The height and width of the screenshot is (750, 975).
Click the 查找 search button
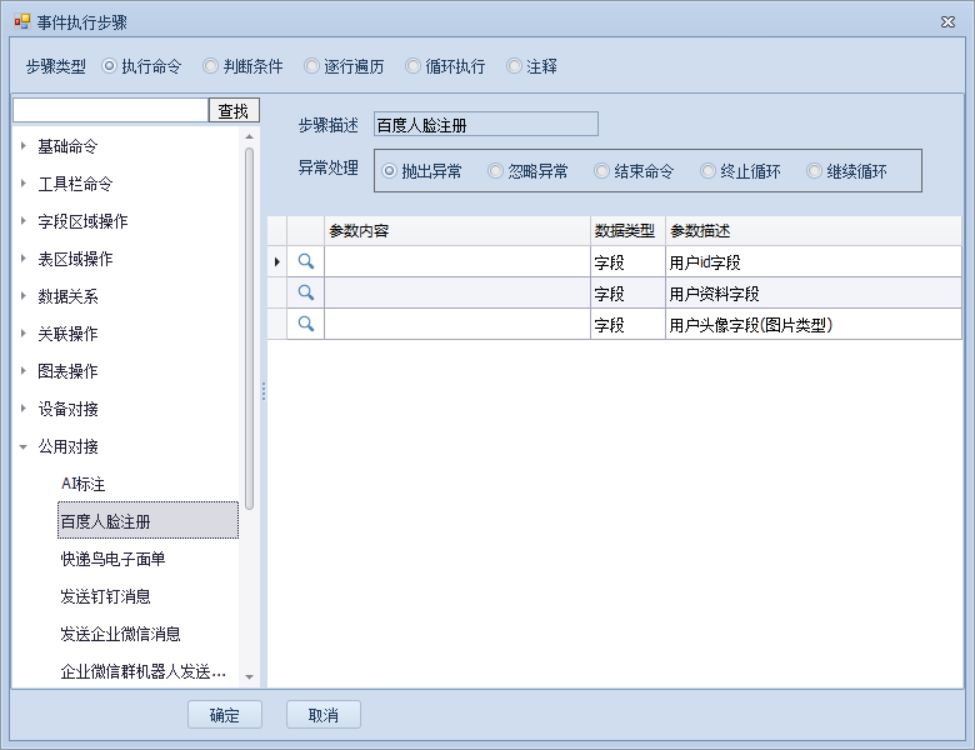coord(233,110)
